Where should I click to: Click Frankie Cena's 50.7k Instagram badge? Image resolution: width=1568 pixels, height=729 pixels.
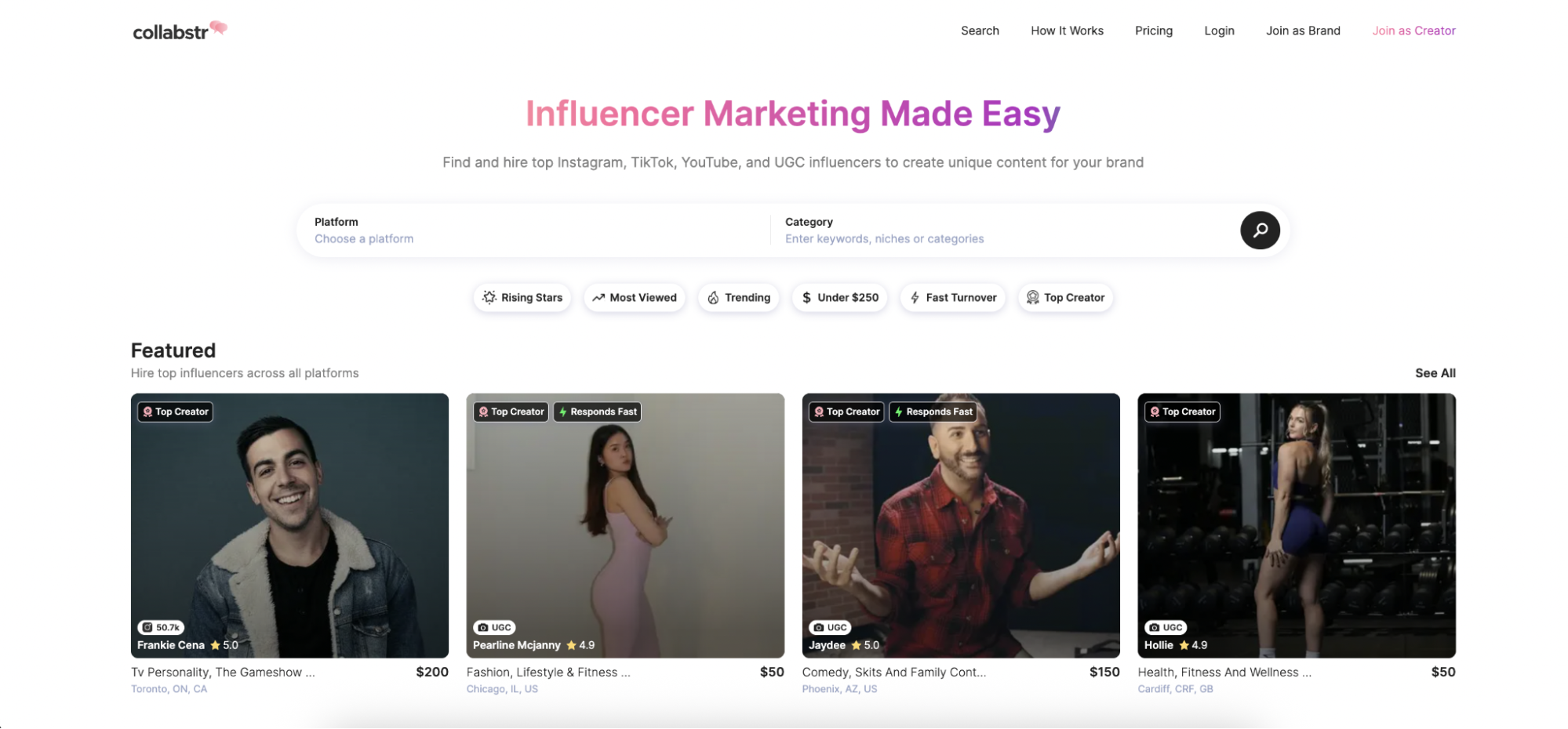tap(161, 627)
